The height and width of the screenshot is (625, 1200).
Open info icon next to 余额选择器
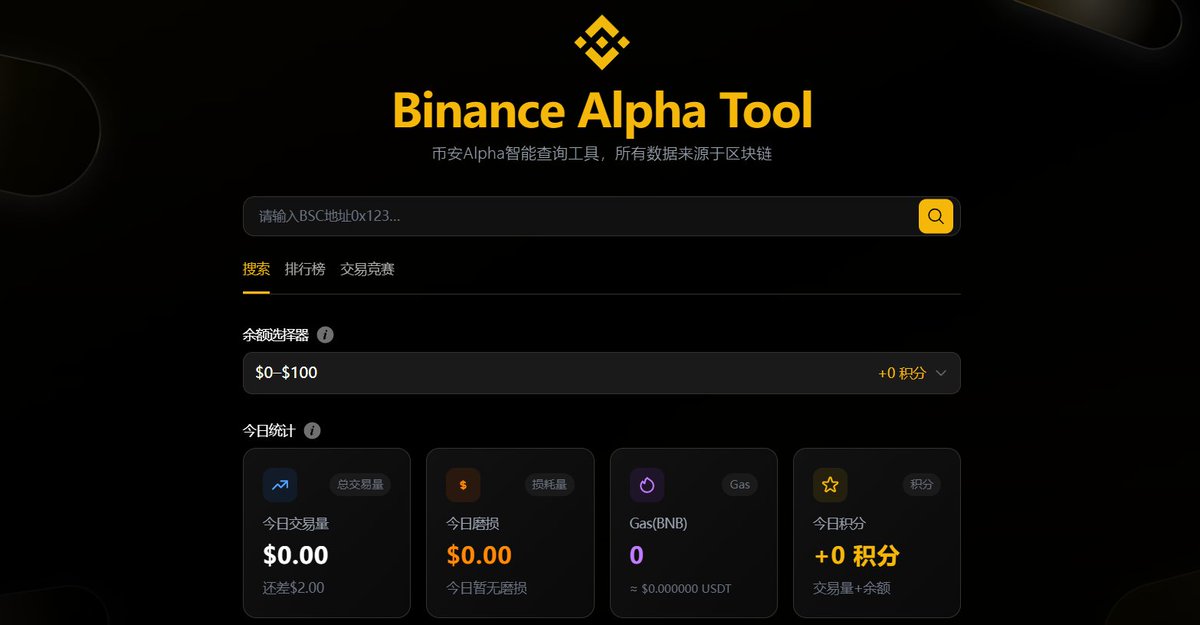point(325,335)
